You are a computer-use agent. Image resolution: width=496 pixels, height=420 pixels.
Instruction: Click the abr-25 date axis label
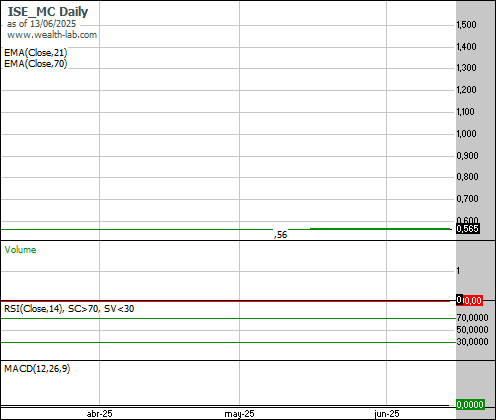coord(99,414)
